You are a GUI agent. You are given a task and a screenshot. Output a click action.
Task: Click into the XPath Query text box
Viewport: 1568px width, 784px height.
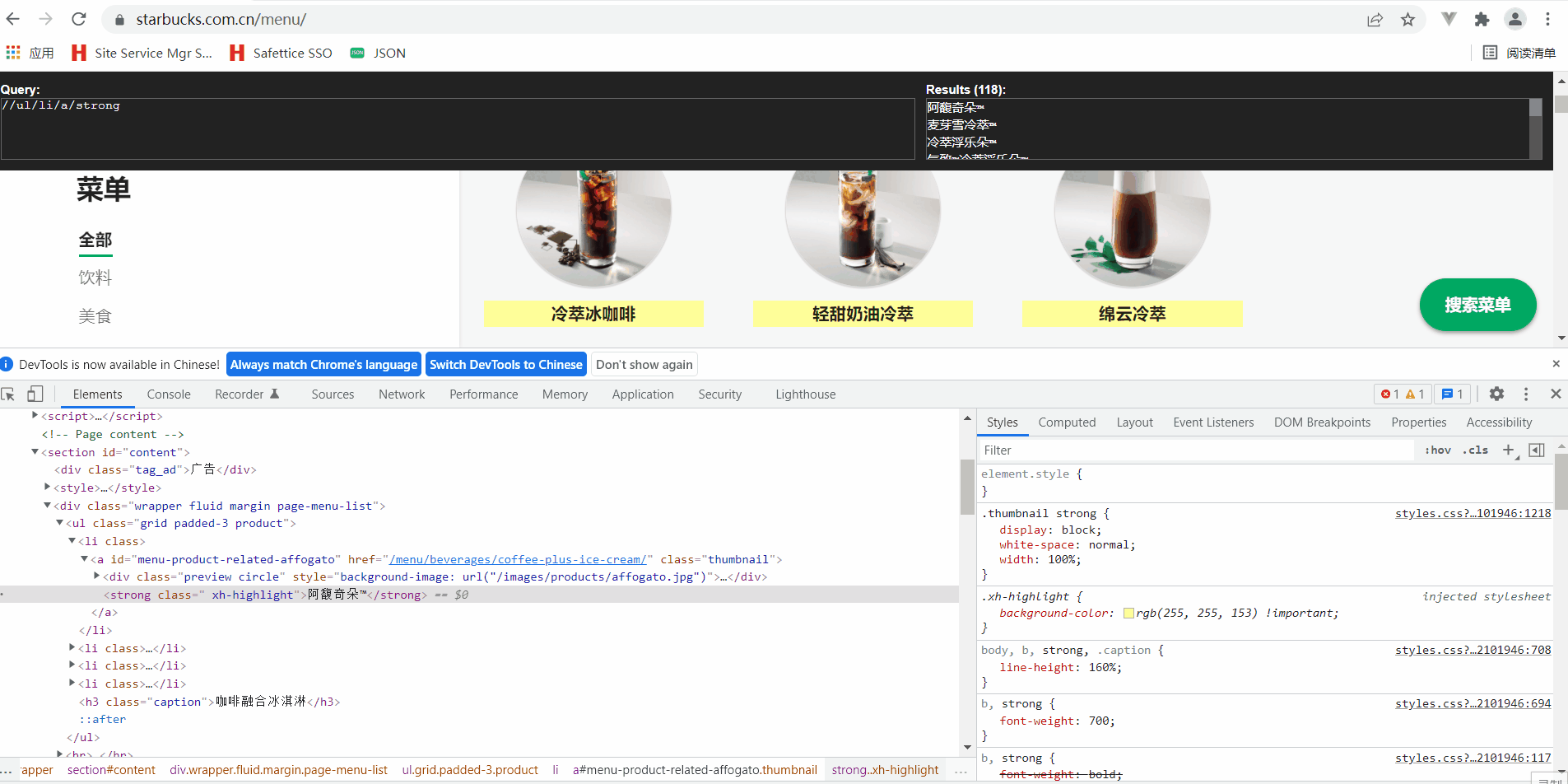pyautogui.click(x=458, y=128)
